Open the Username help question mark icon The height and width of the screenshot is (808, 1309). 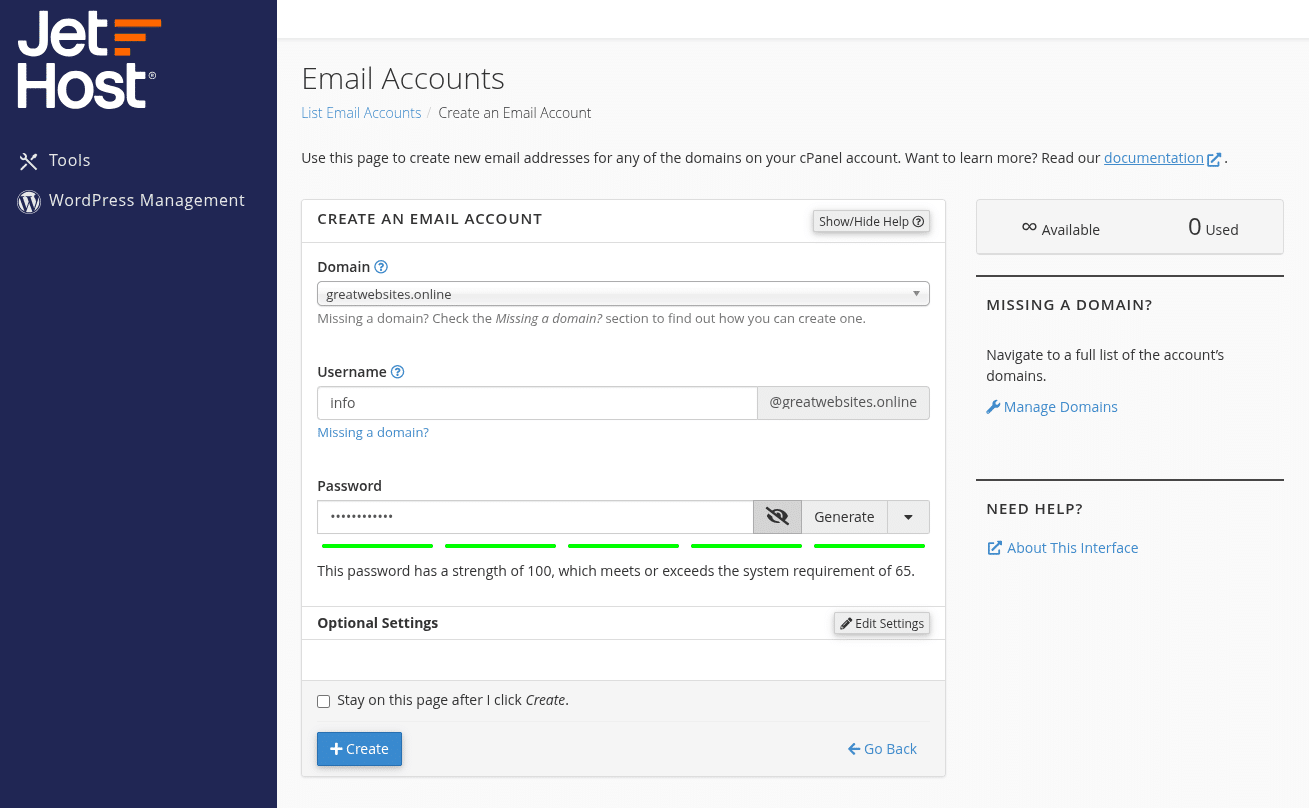(397, 371)
